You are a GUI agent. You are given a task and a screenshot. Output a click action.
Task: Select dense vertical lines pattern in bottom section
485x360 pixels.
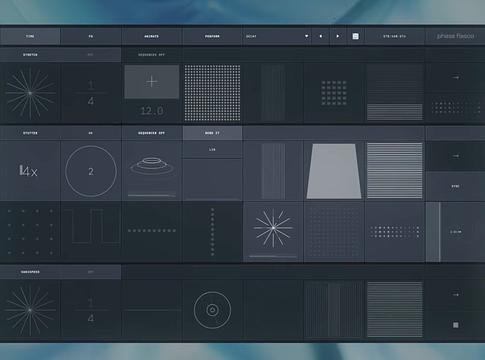pyautogui.click(x=334, y=310)
